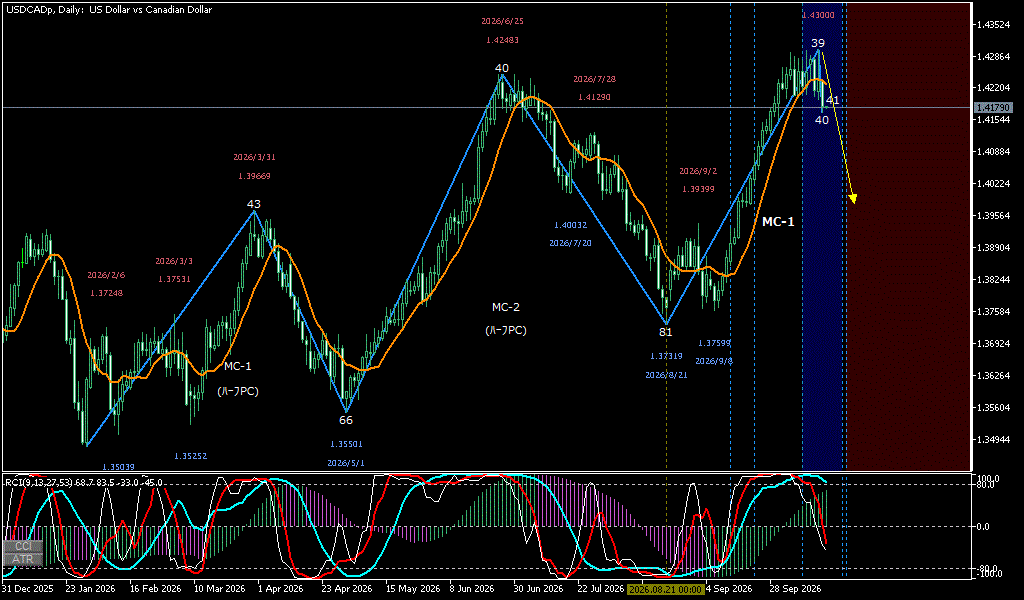This screenshot has height=600, width=1024.
Task: Click the 66 bar-count label
Action: click(x=345, y=420)
